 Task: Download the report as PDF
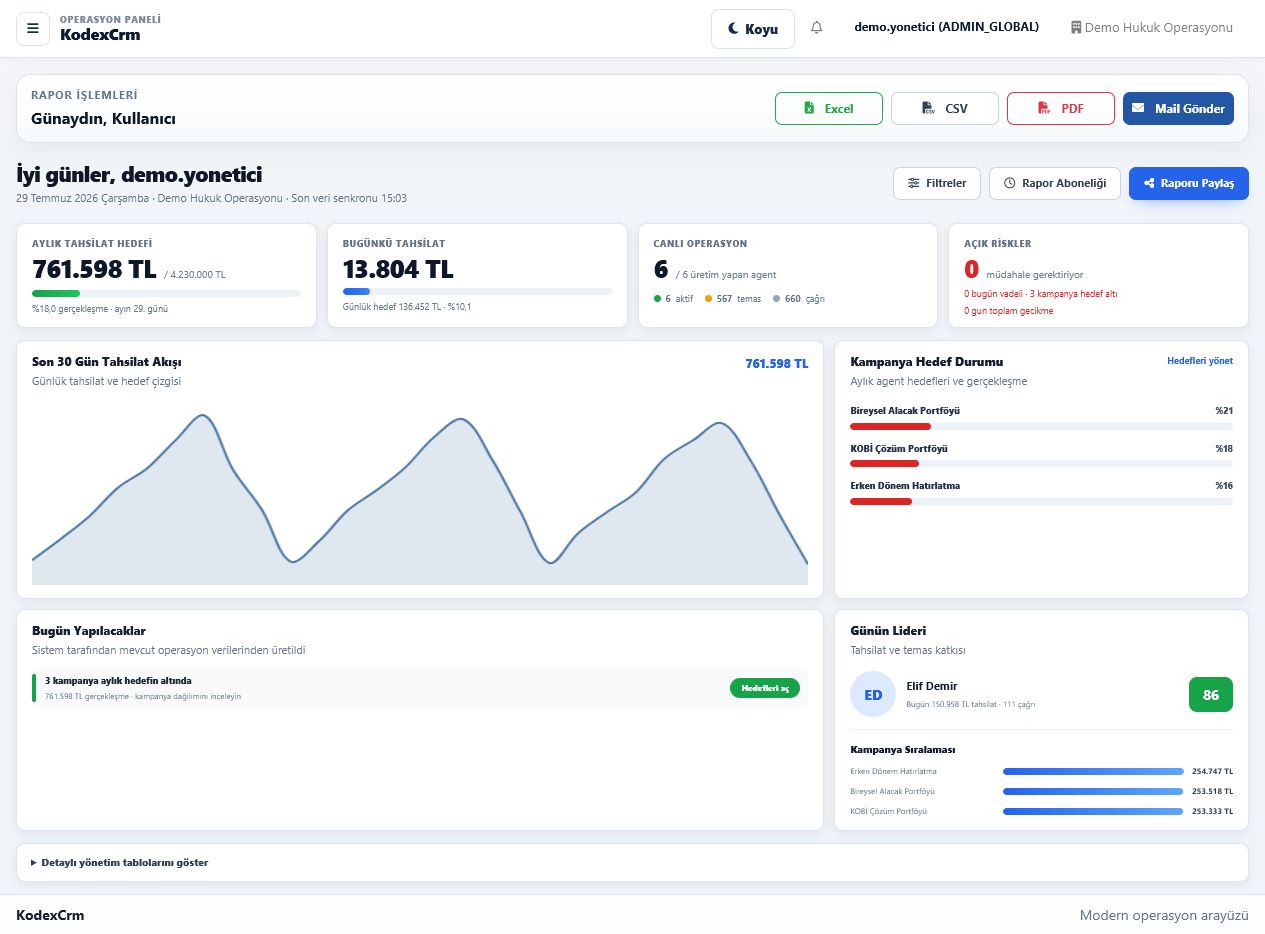point(1061,108)
